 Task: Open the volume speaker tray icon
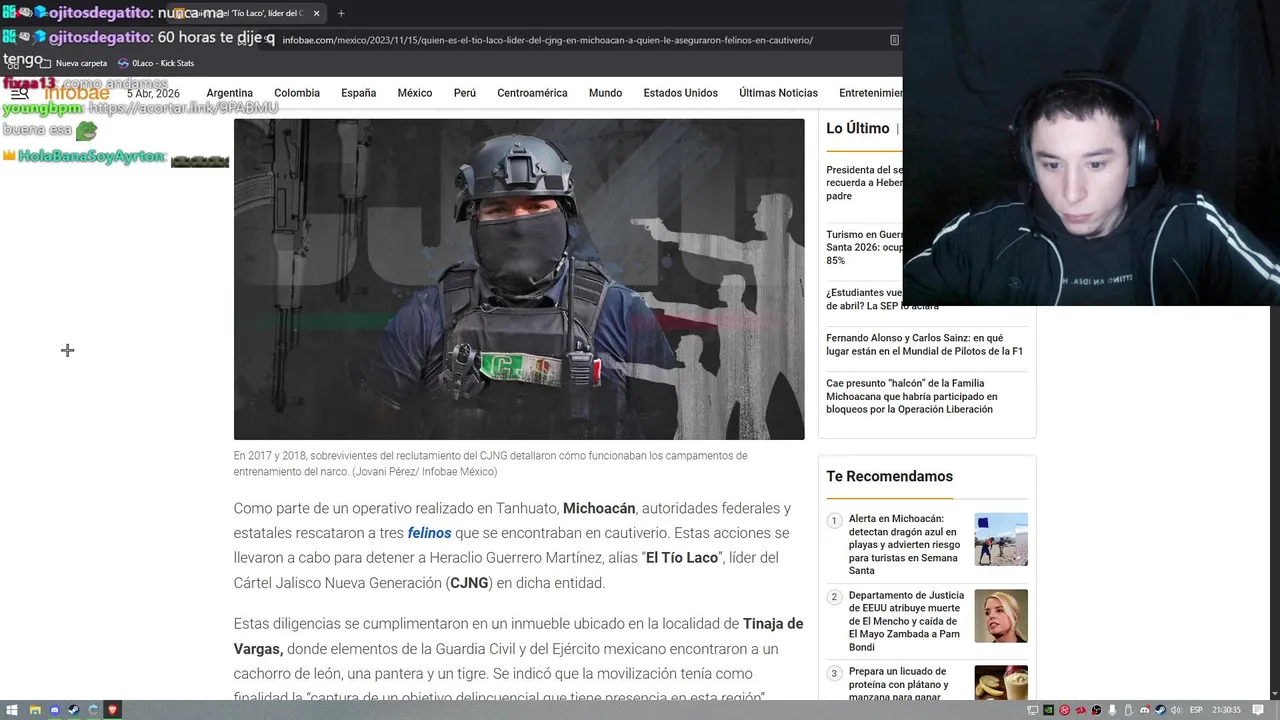tap(1176, 710)
